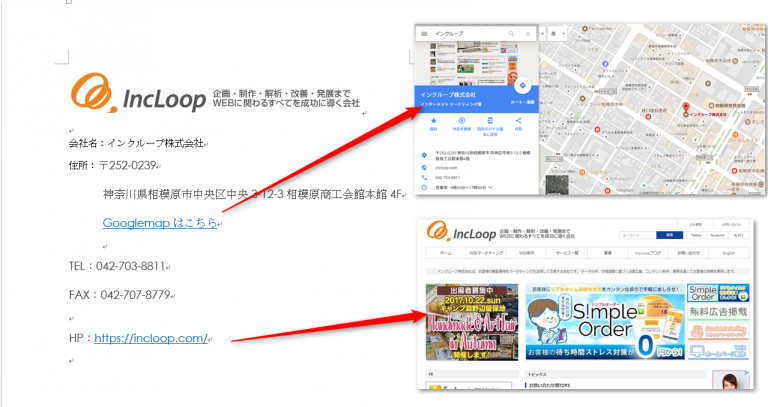768x407 pixels.
Task: Click the satellite view thumbnail on the map
Action: pyautogui.click(x=557, y=185)
